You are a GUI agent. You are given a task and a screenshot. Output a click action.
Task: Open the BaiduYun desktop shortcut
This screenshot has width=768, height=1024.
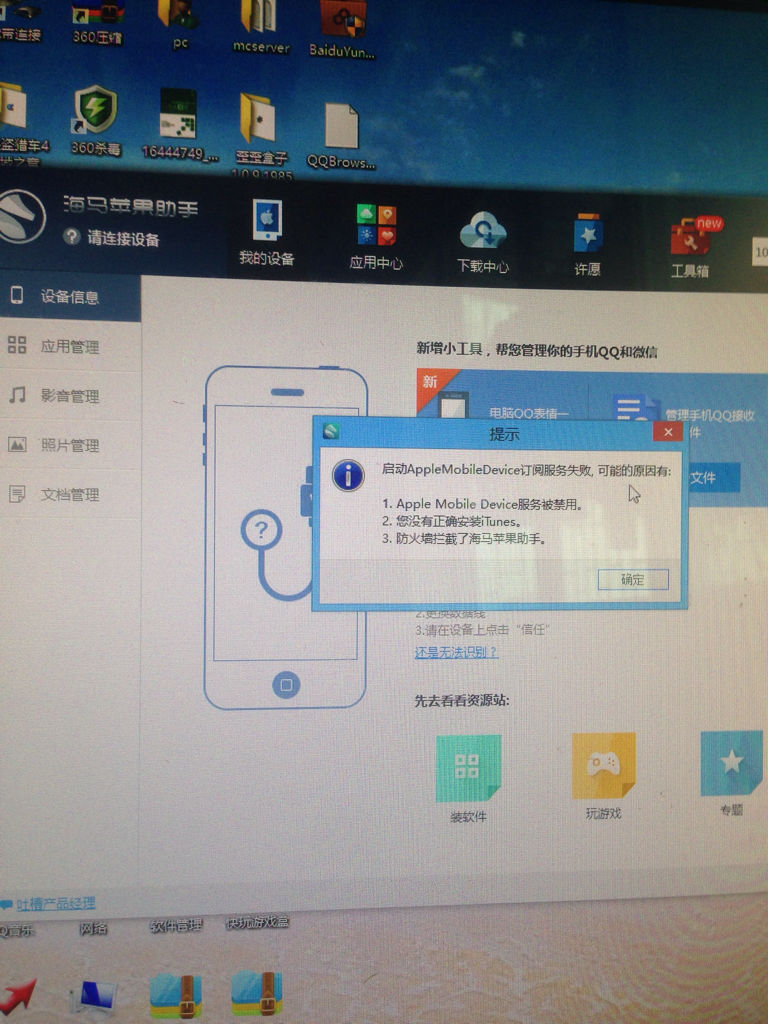tap(342, 29)
